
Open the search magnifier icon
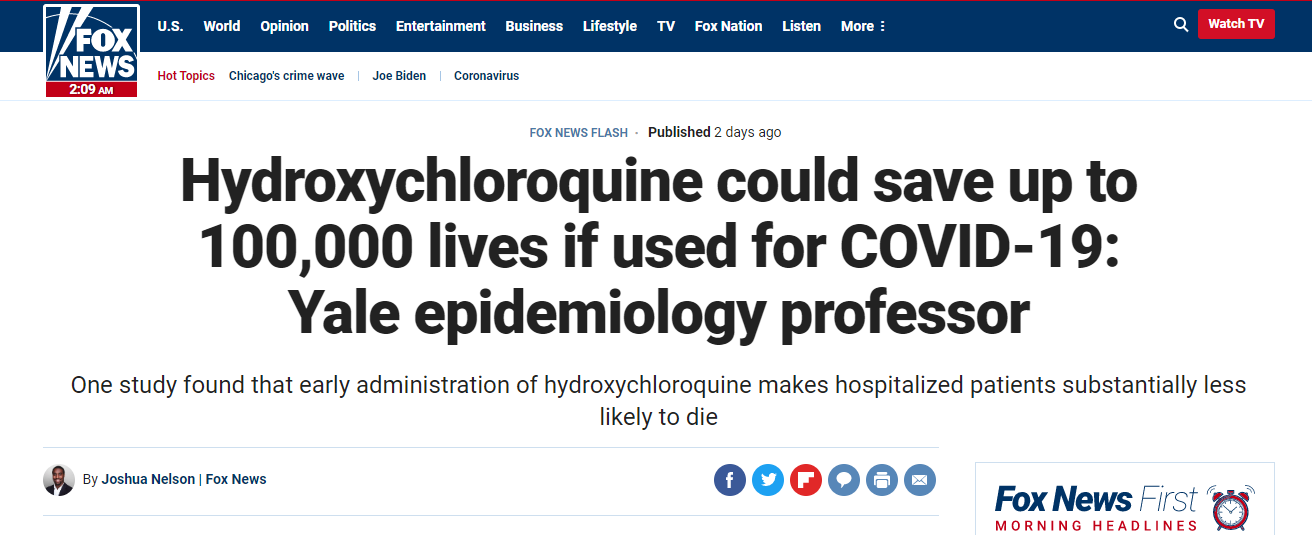coord(1181,25)
